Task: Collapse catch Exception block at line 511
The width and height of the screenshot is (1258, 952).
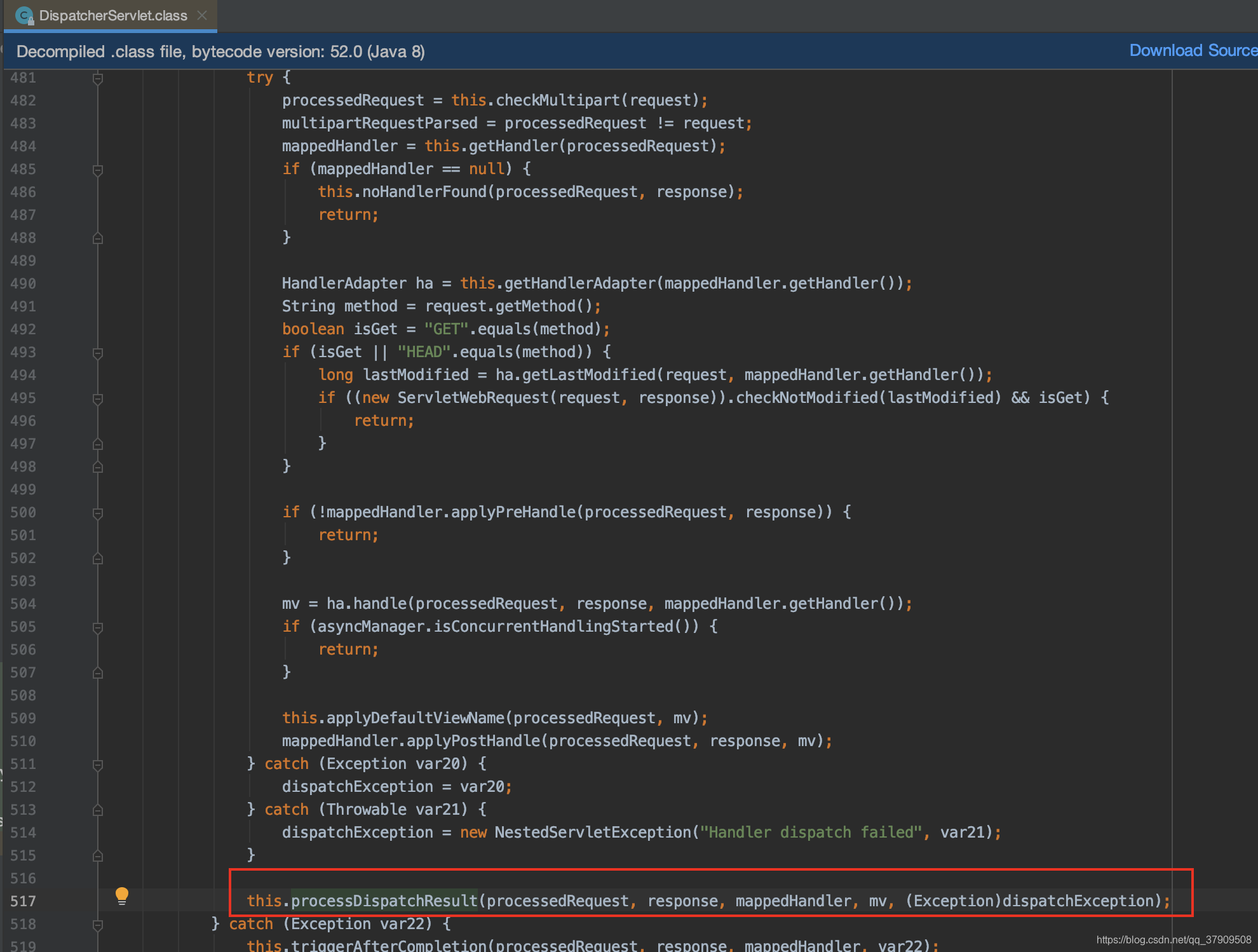Action: click(x=98, y=765)
